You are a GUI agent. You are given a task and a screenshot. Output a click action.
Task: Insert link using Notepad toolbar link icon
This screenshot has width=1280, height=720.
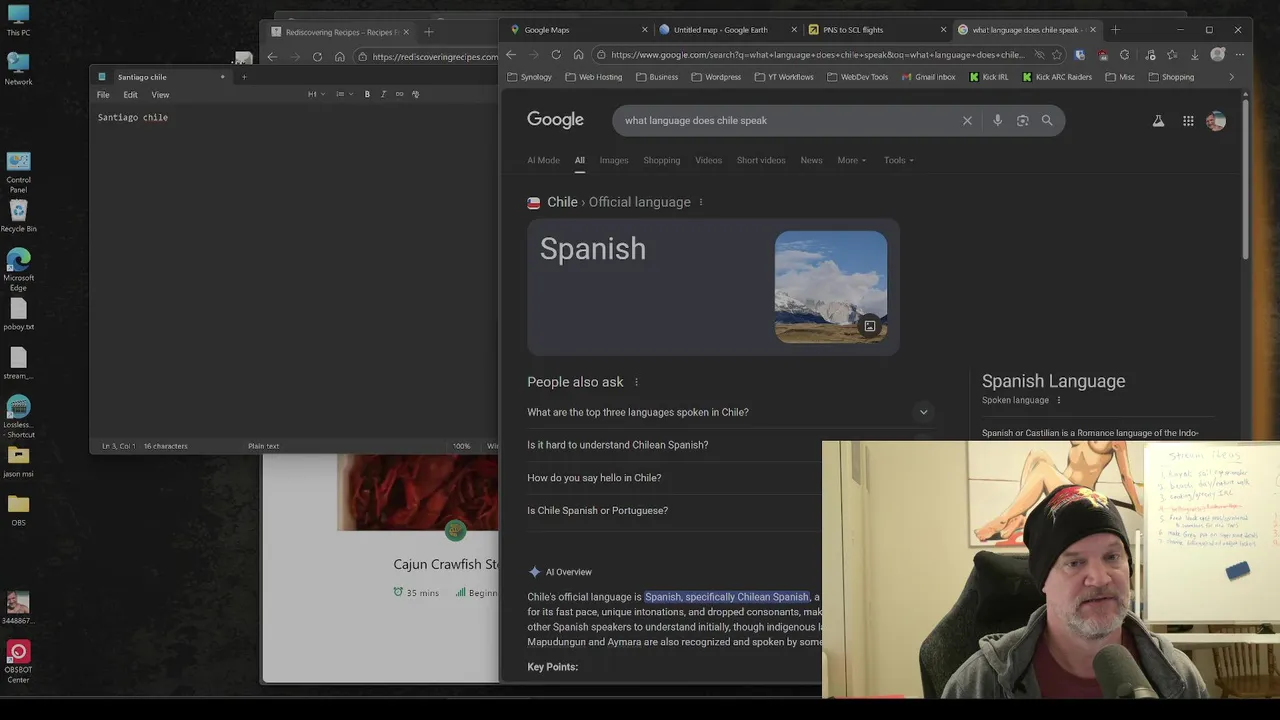[x=399, y=94]
